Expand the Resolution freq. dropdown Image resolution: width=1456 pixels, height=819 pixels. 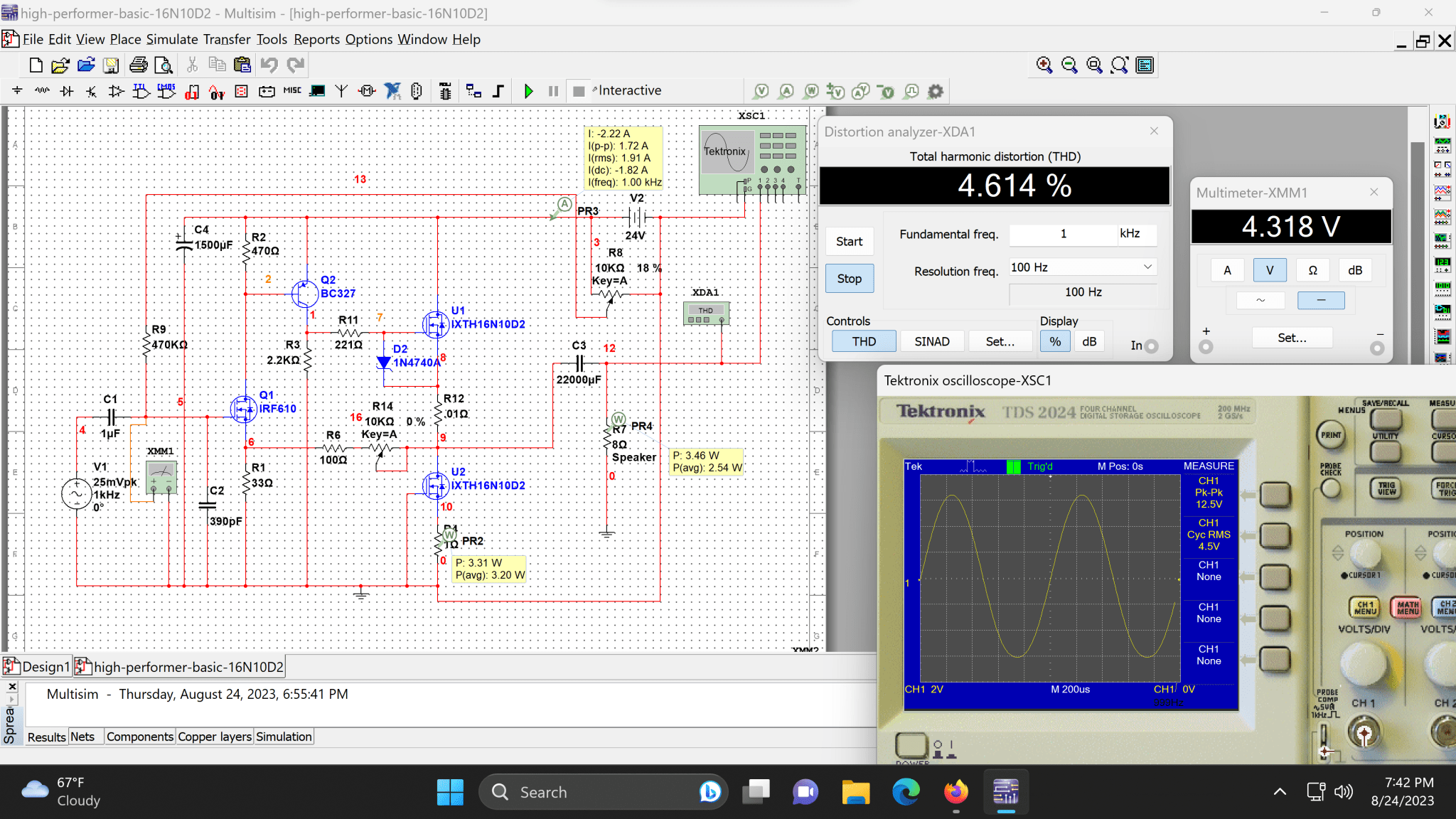(x=1147, y=267)
